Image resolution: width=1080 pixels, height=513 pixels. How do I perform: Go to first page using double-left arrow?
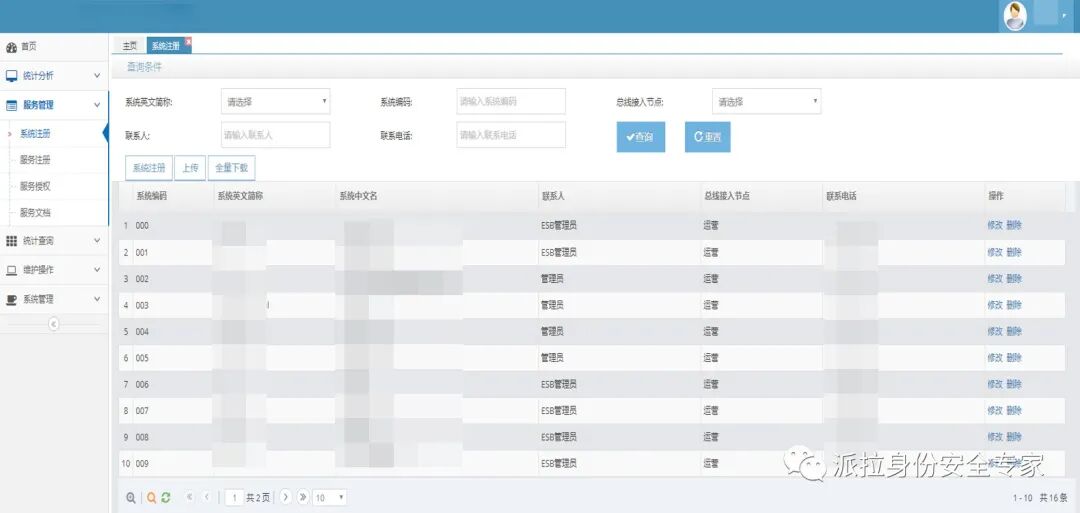[189, 496]
